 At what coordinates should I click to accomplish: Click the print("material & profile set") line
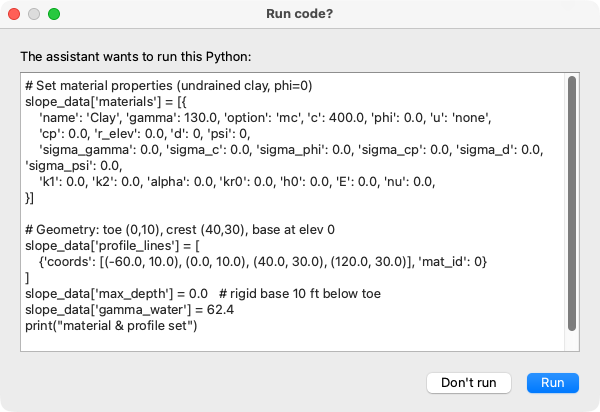[111, 326]
